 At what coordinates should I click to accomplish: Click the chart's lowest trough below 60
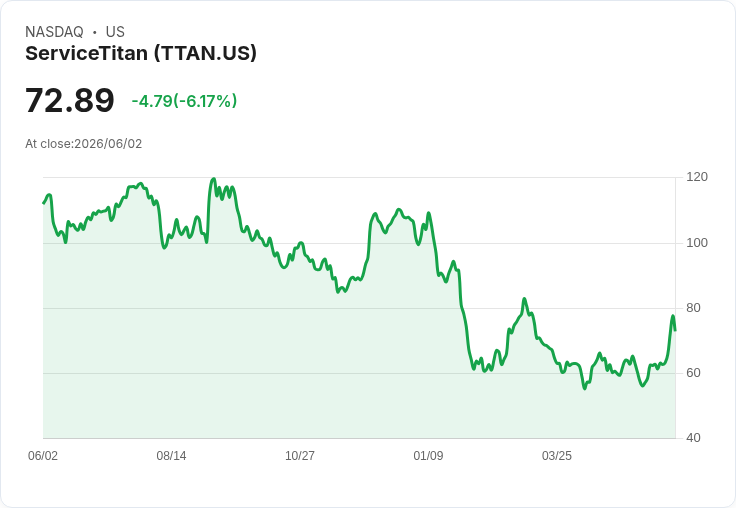pos(584,388)
